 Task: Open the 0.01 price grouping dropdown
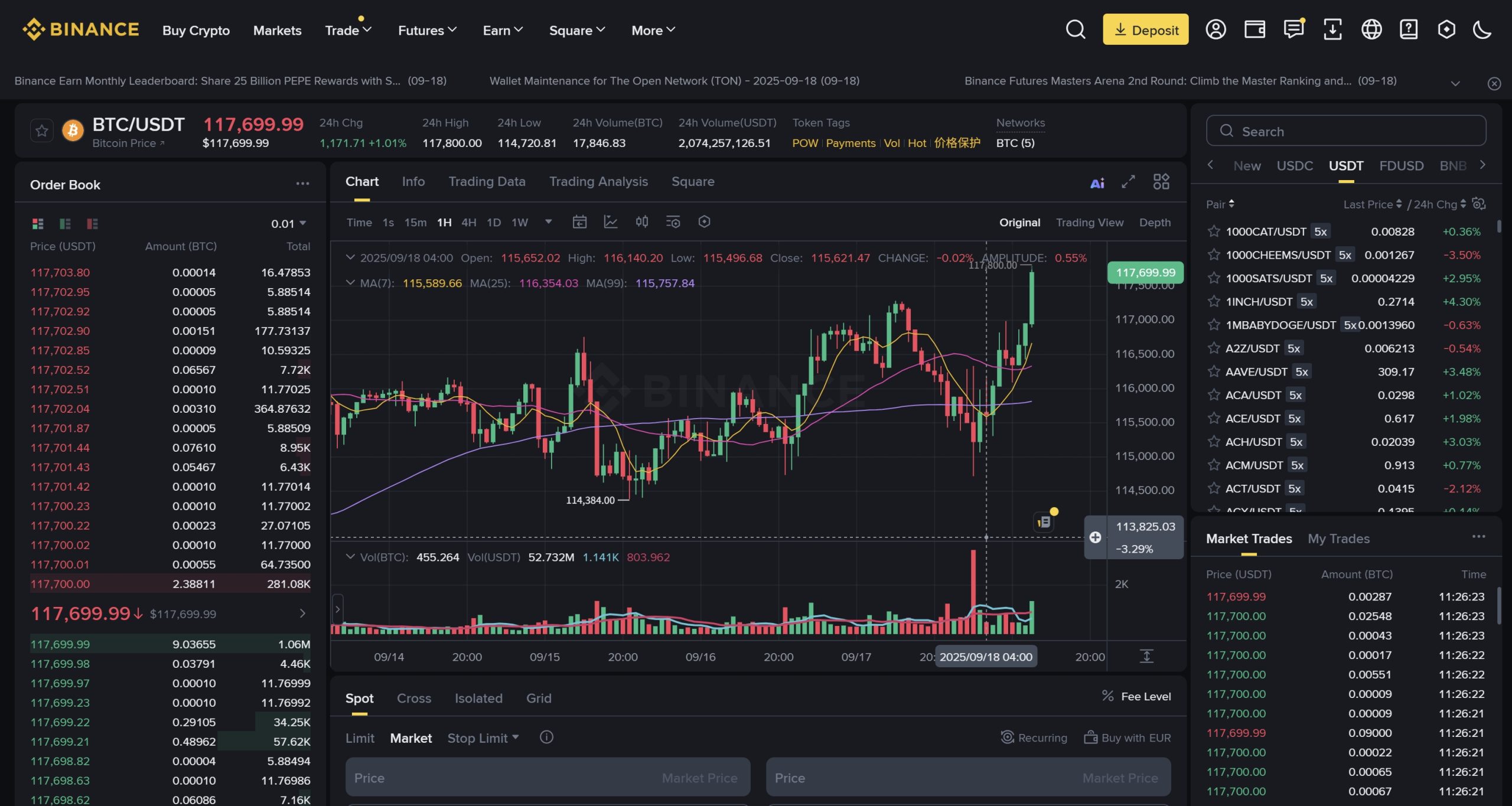tap(288, 223)
